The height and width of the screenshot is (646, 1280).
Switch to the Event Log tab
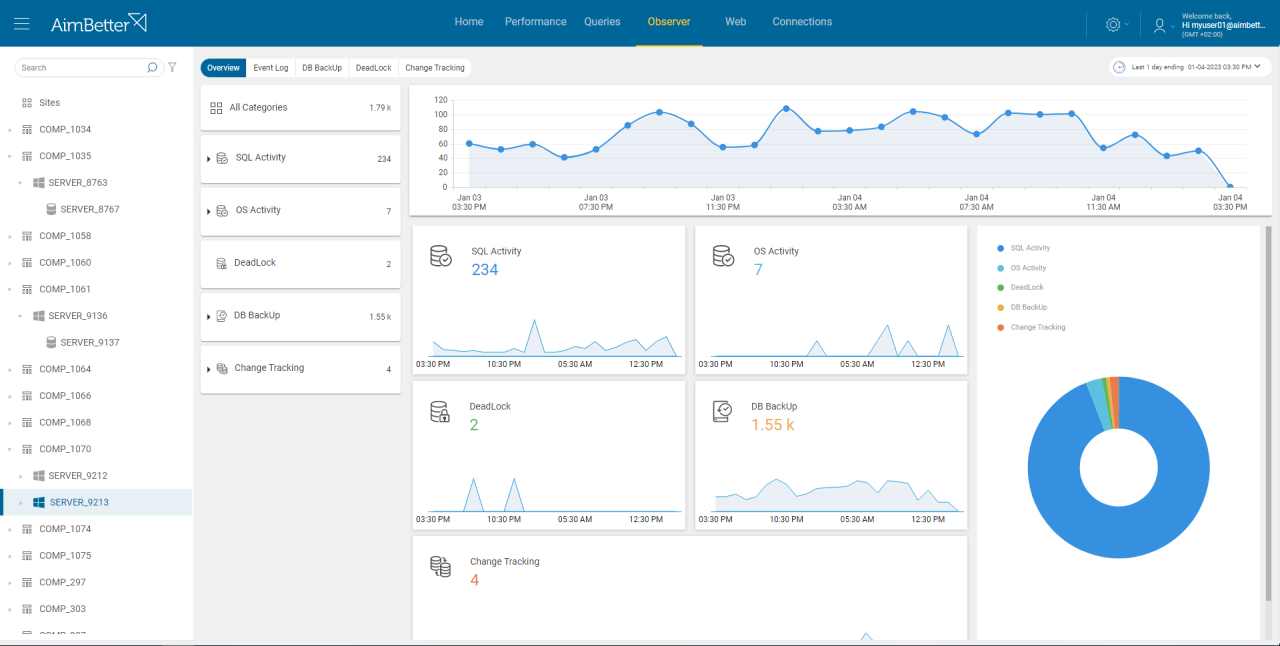coord(270,67)
